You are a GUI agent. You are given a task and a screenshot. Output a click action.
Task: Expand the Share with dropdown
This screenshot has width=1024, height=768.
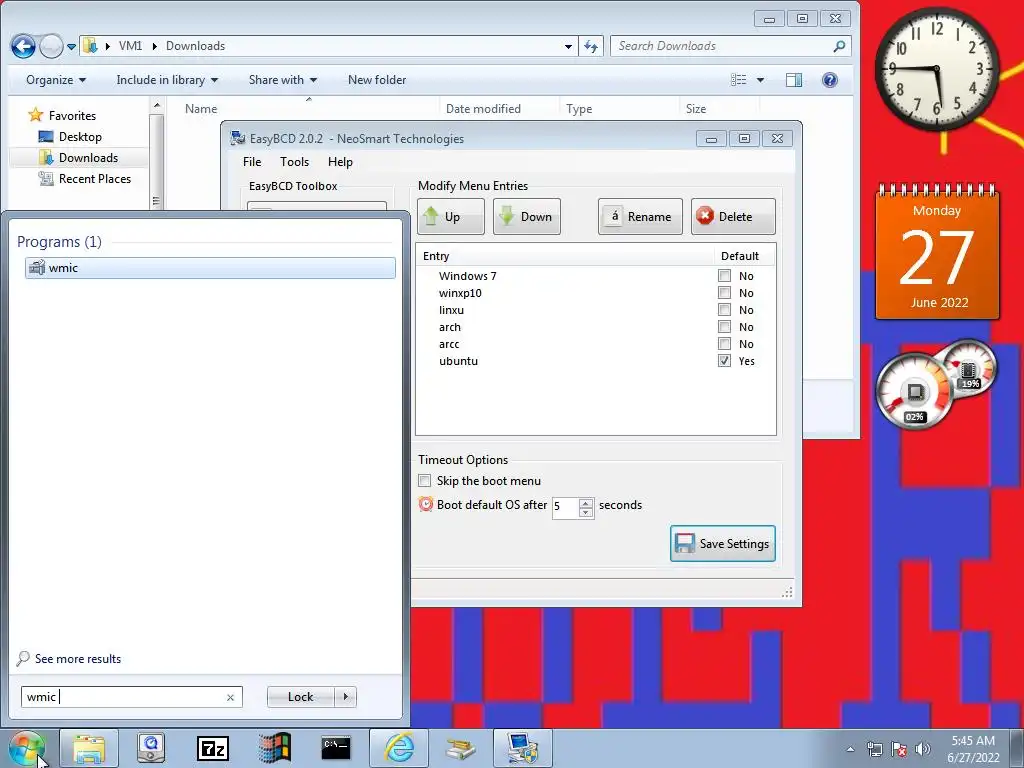pos(283,80)
